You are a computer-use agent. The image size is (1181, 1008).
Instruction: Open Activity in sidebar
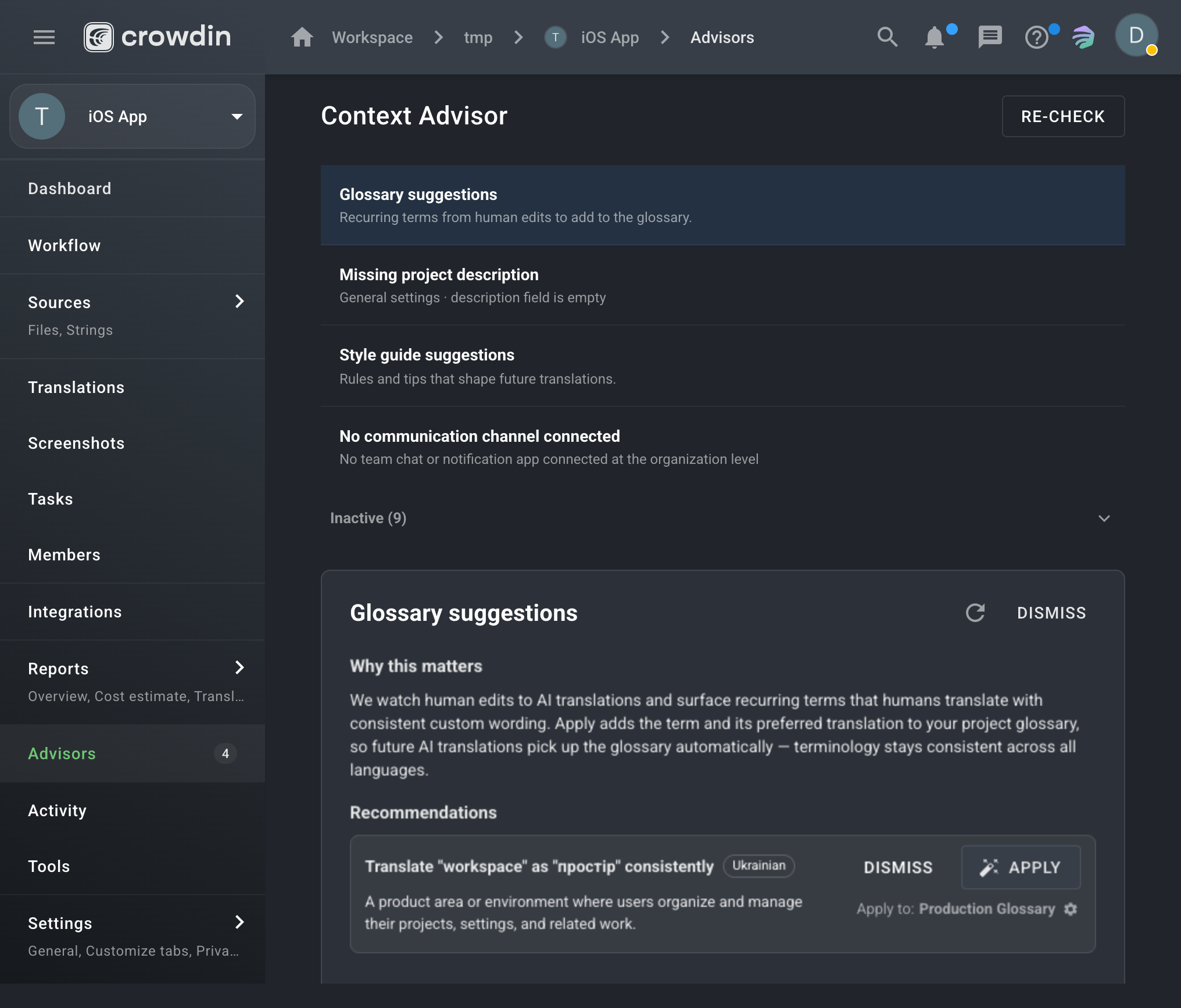pyautogui.click(x=133, y=810)
